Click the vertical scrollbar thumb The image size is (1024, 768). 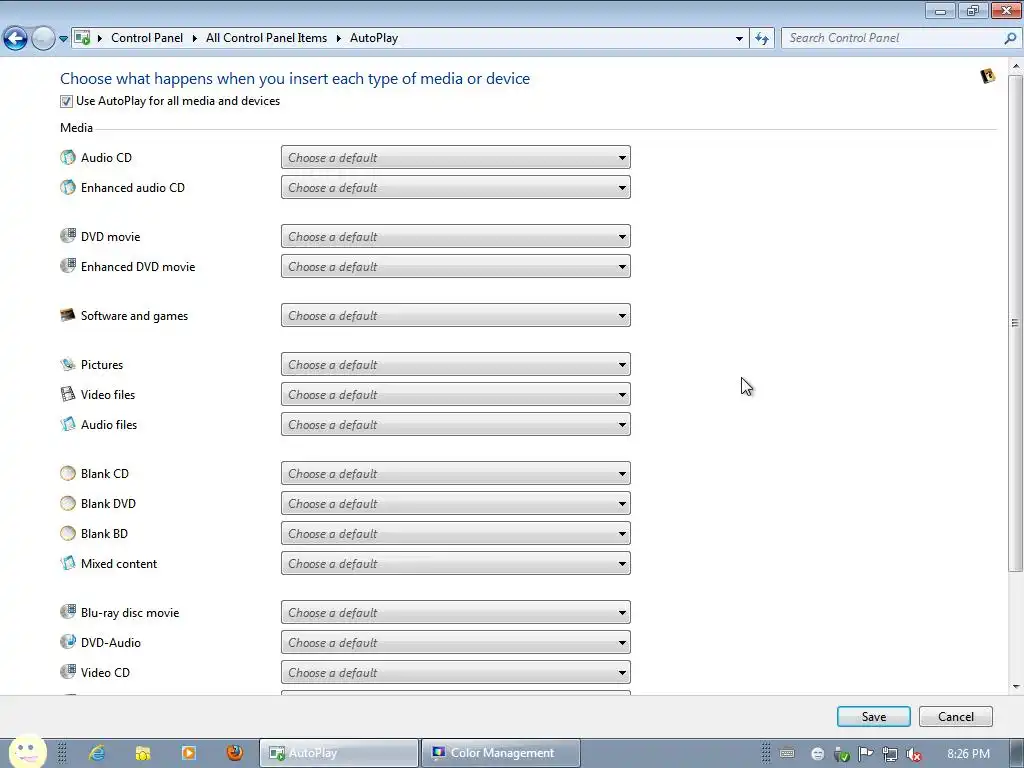(x=1015, y=323)
